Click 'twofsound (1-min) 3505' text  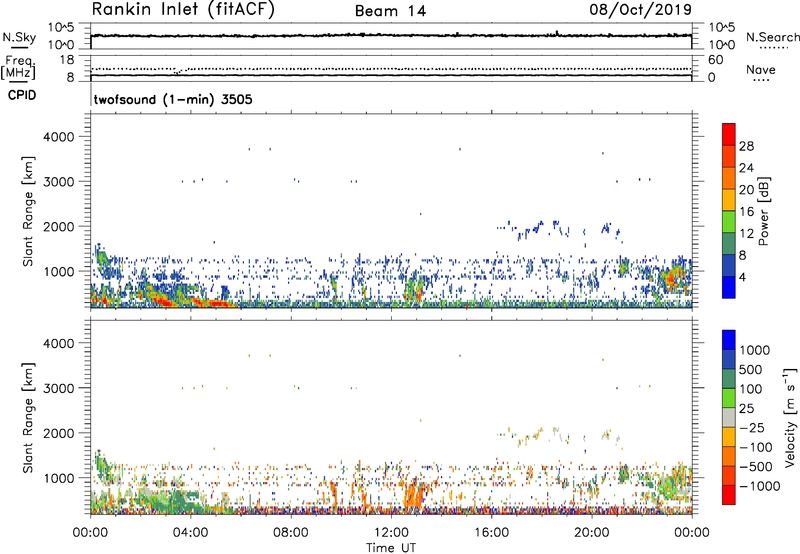click(x=173, y=99)
